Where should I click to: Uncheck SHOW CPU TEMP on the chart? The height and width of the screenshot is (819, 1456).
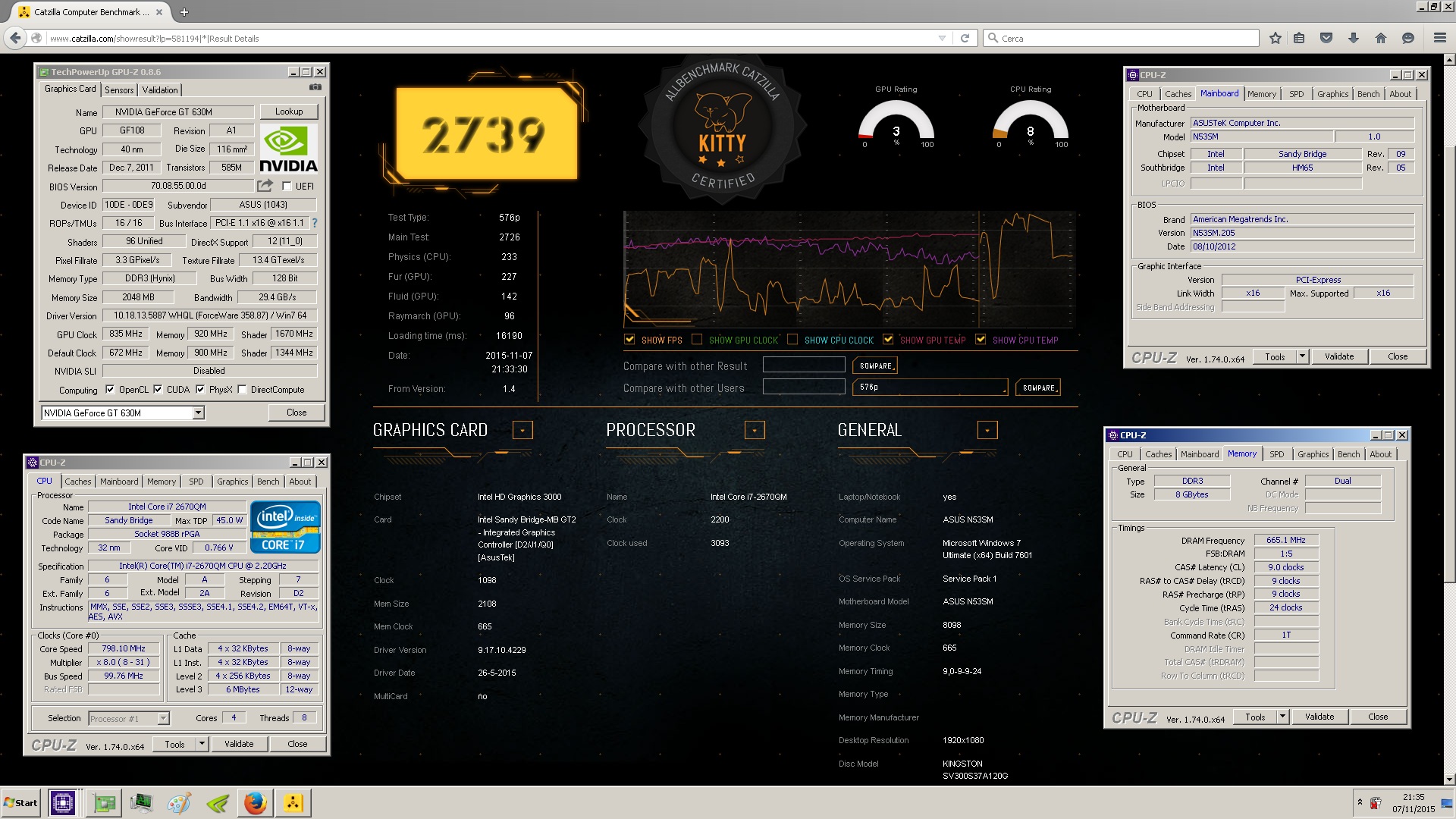pos(981,340)
